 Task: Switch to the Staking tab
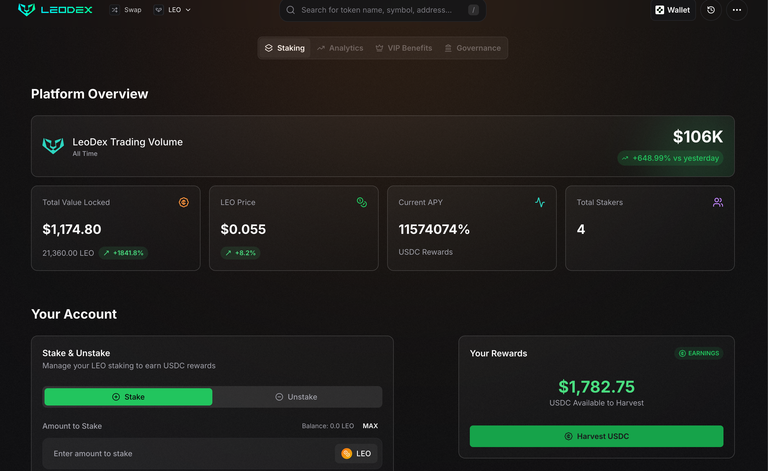[x=285, y=48]
